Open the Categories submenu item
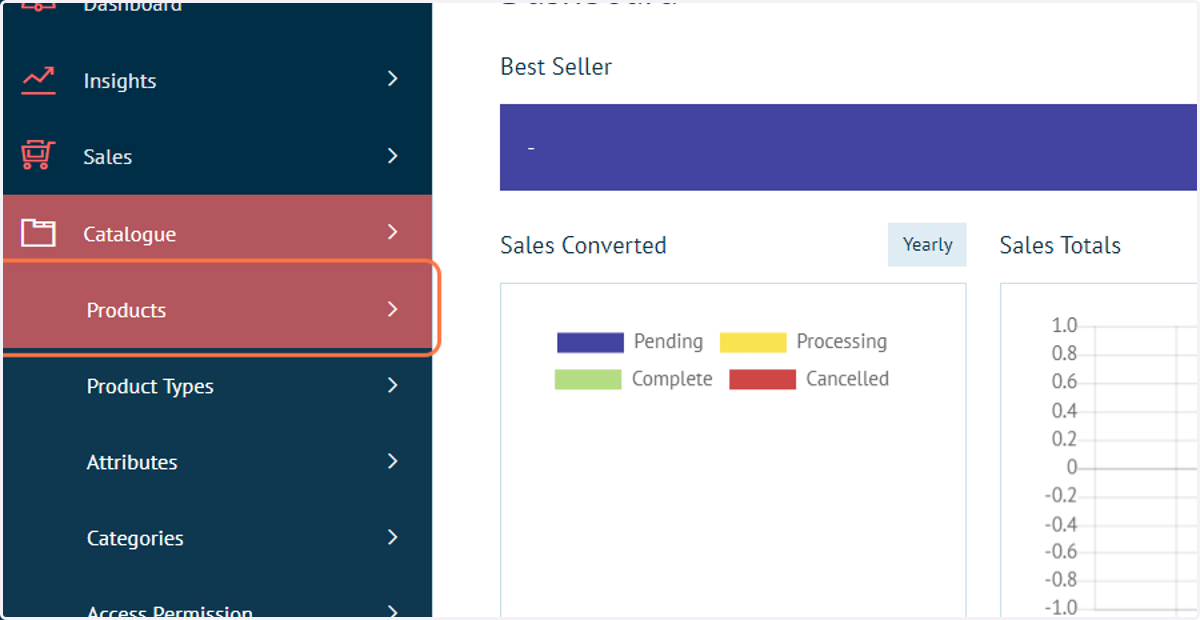Screen dimensions: 1200x620 (x=217, y=538)
